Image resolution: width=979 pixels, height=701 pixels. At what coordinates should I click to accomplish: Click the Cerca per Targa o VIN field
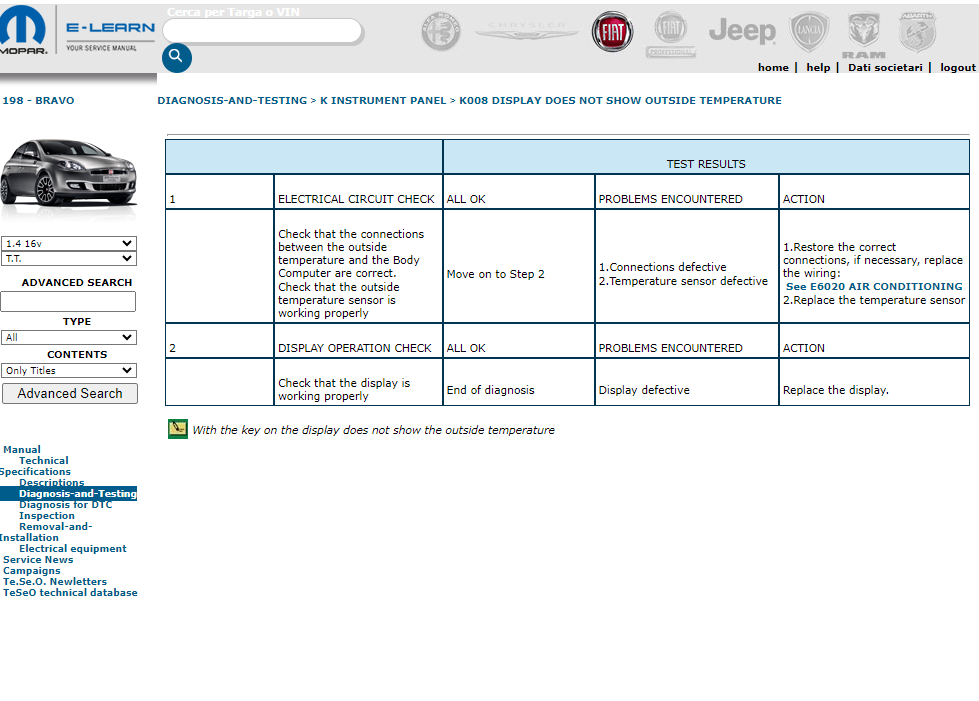click(x=262, y=31)
